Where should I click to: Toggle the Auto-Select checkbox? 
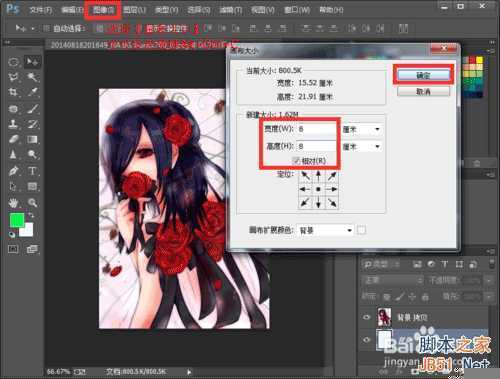click(46, 29)
